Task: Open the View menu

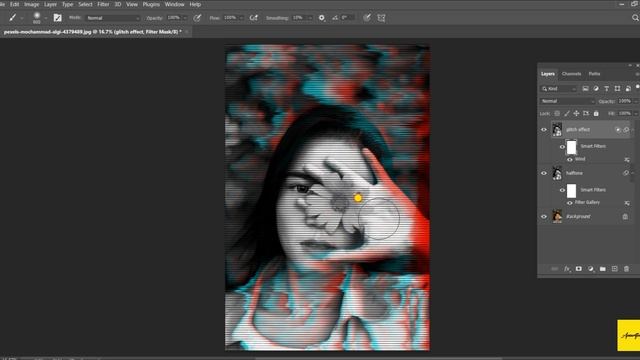Action: 131,4
